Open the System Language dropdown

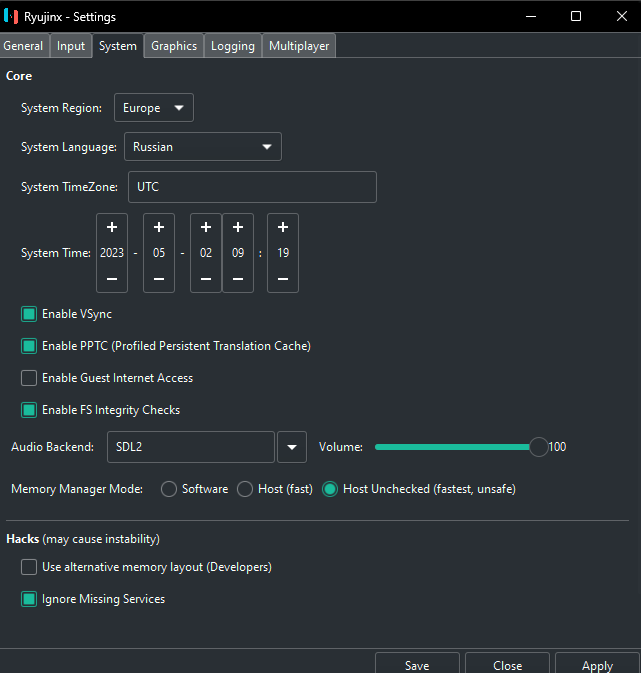tap(203, 147)
